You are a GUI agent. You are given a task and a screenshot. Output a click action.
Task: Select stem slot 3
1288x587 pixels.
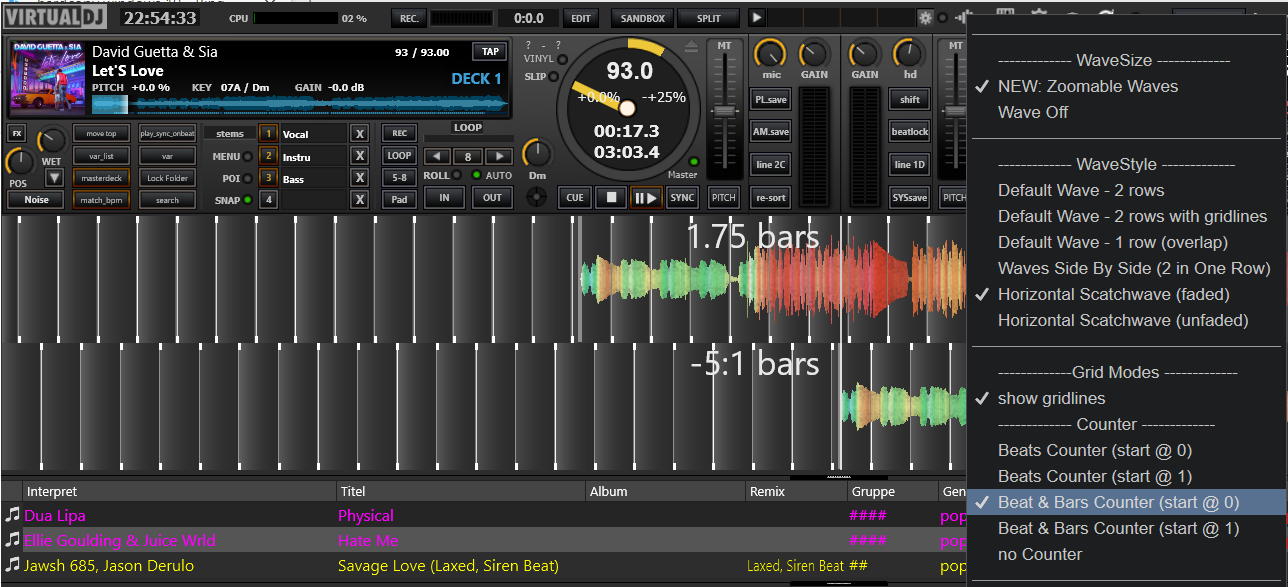pos(268,178)
